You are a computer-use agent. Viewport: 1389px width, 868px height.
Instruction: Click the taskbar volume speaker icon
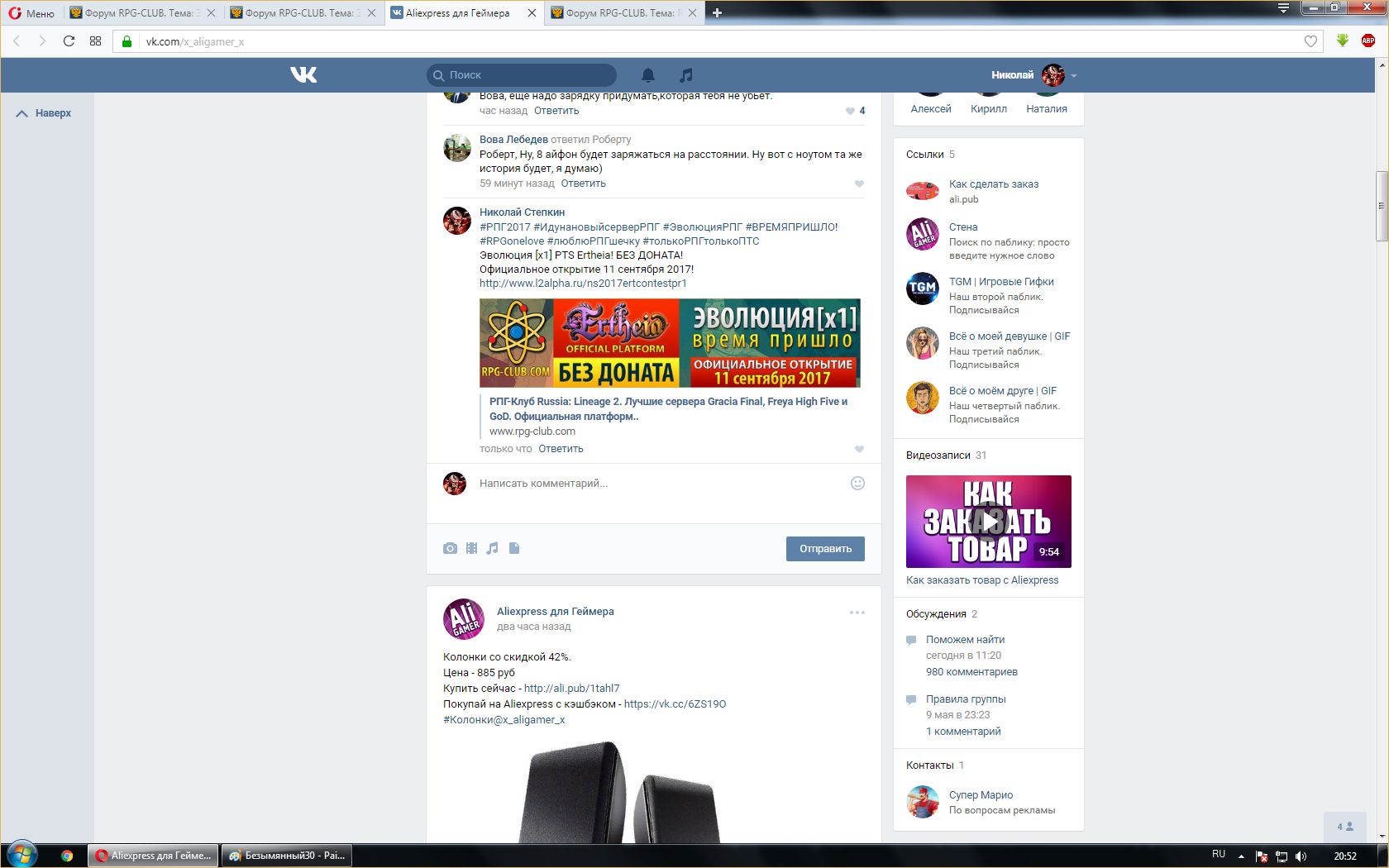[1301, 856]
